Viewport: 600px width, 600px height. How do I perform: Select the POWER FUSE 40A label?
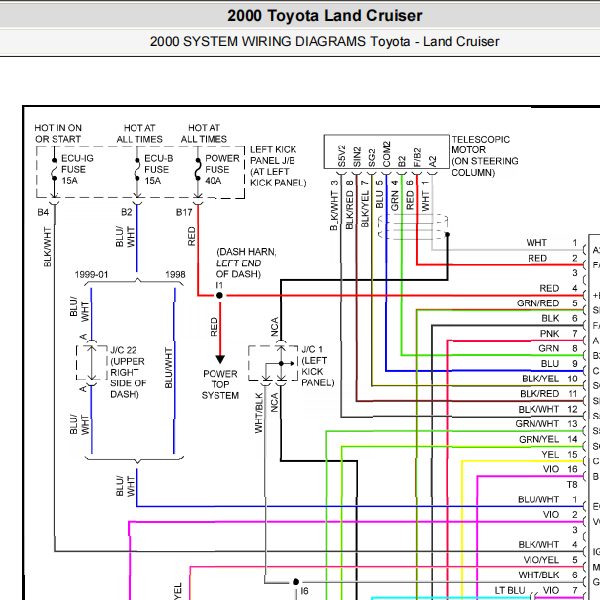(x=222, y=170)
